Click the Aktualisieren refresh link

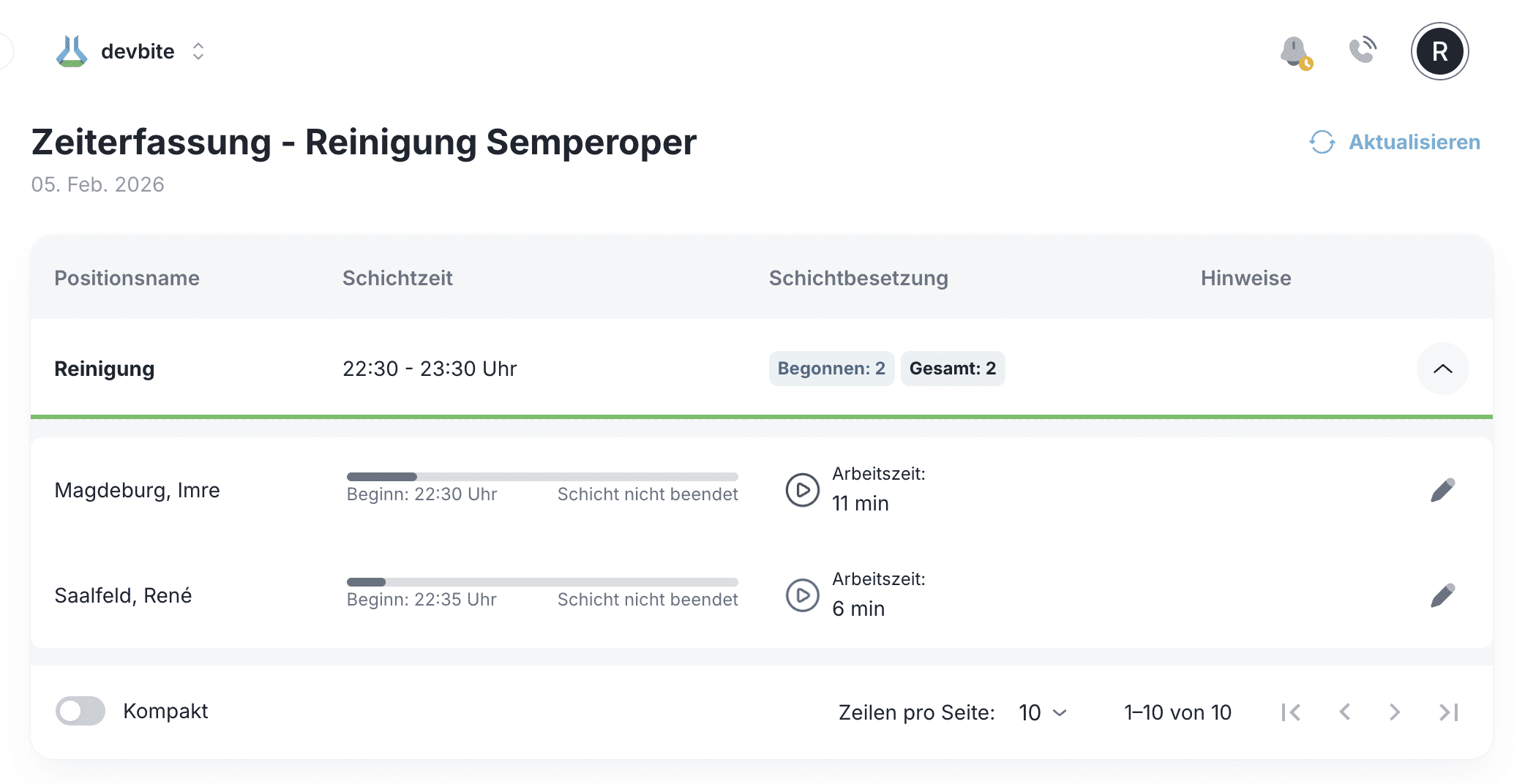pos(1395,142)
